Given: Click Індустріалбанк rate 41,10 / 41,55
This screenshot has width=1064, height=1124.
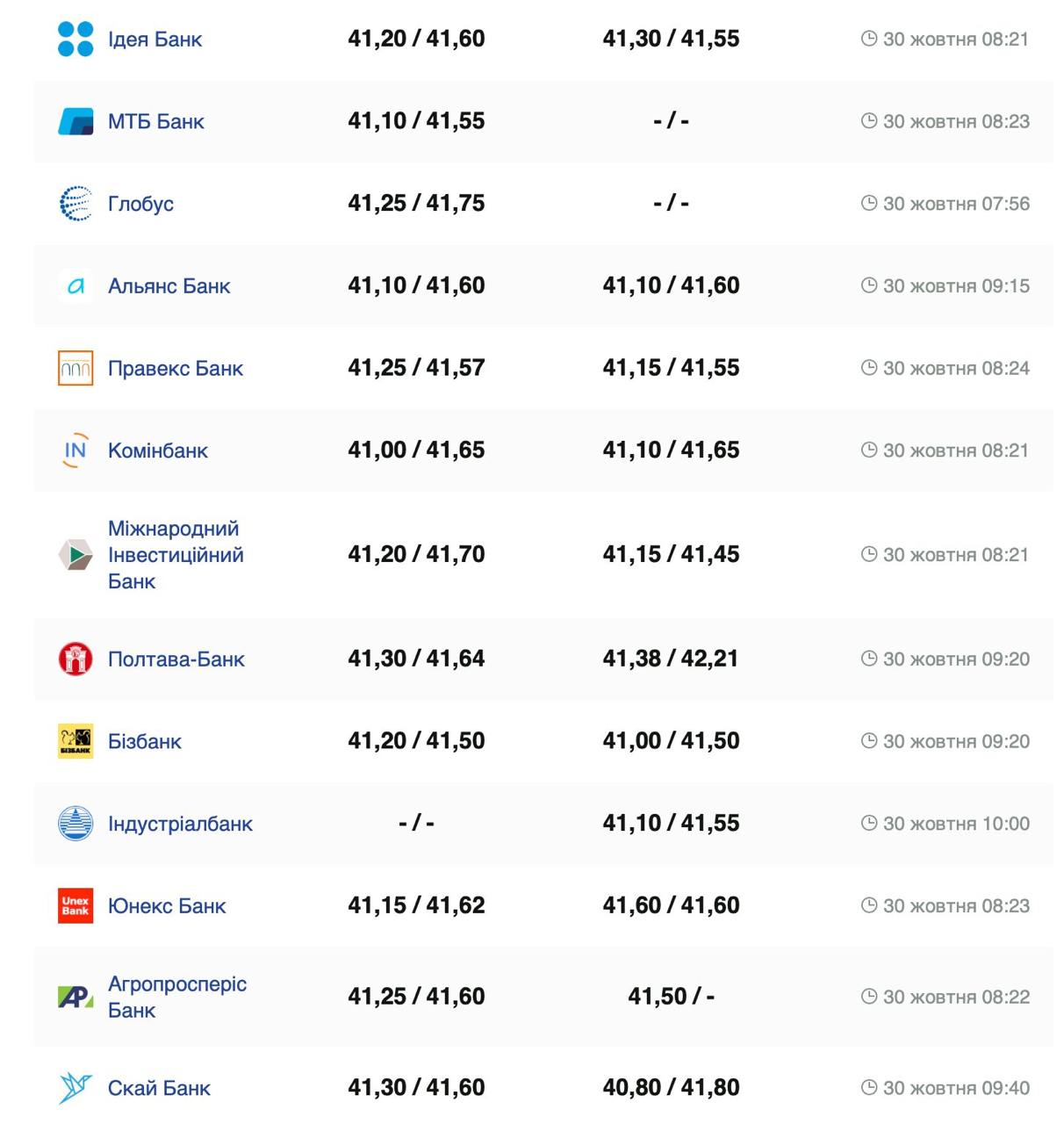Looking at the screenshot, I should click(671, 824).
